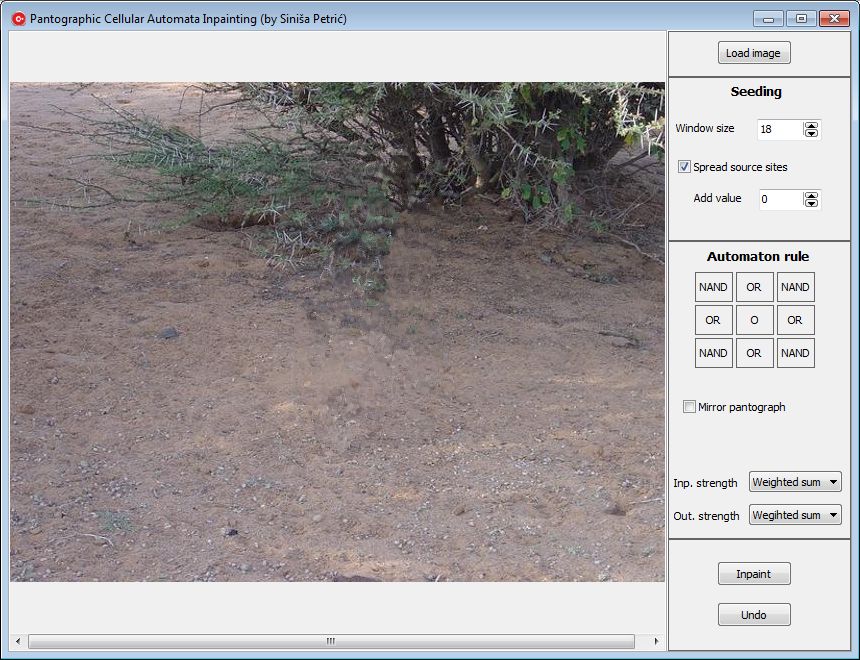860x660 pixels.
Task: Click the center O automaton rule cell
Action: tap(754, 320)
